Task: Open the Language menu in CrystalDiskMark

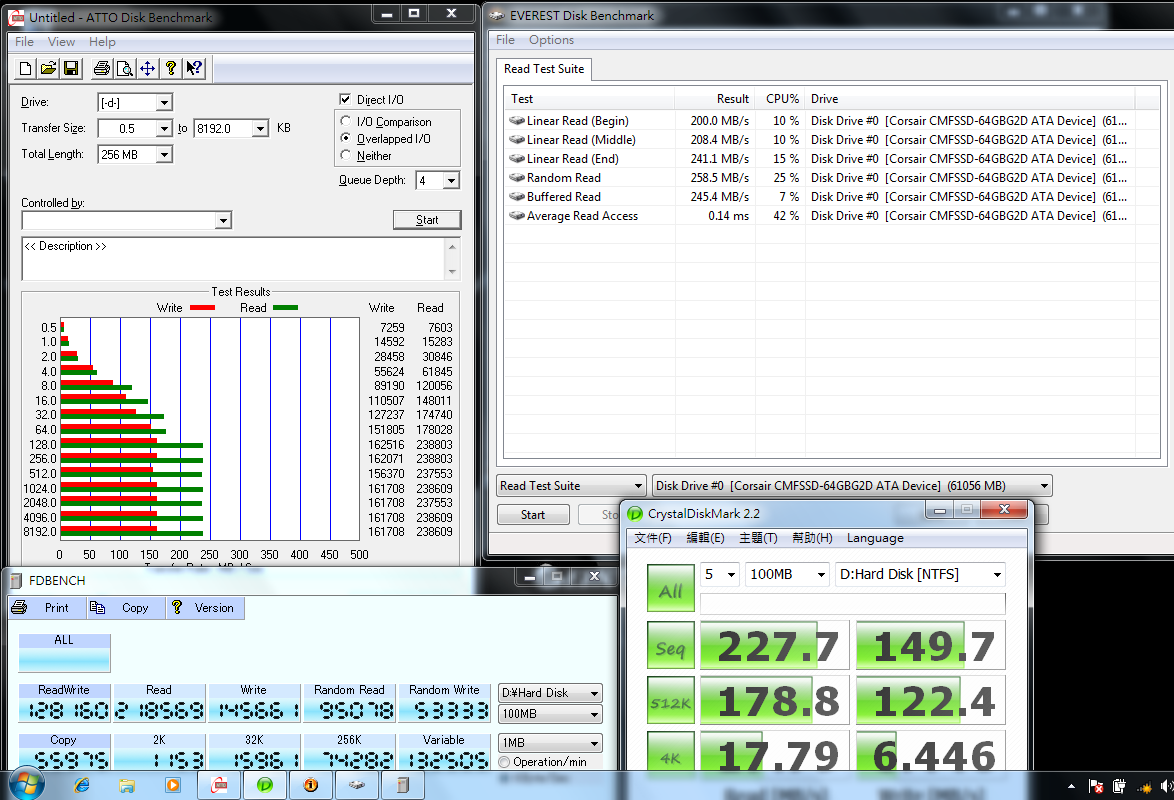Action: click(875, 538)
